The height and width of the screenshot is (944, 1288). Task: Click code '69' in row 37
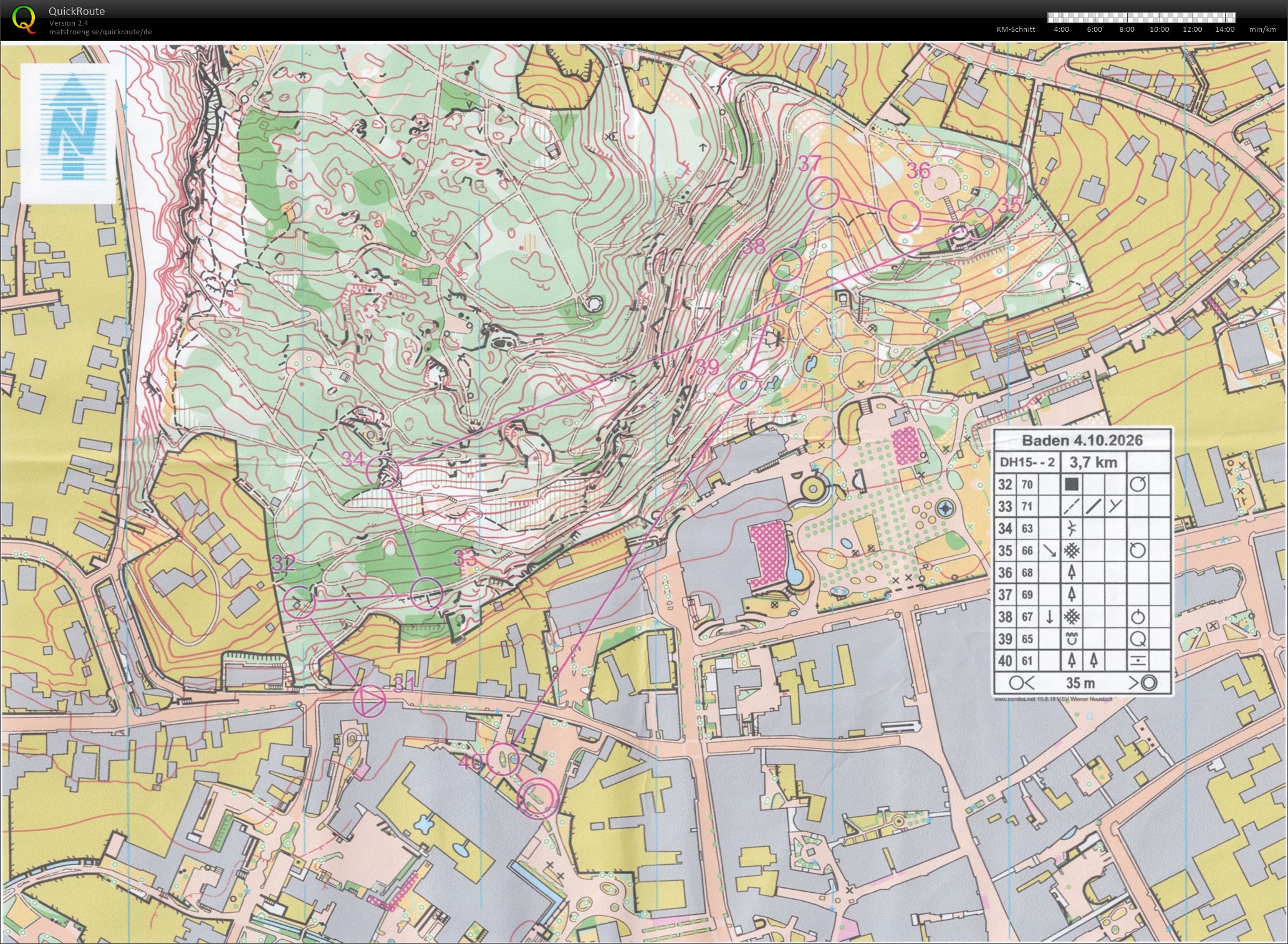pos(1027,595)
